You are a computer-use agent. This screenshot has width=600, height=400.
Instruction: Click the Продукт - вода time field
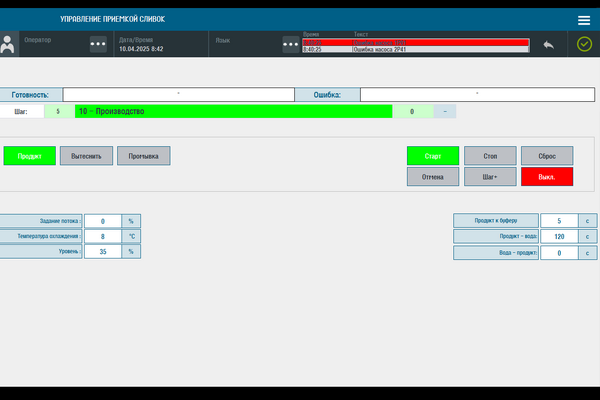558,237
